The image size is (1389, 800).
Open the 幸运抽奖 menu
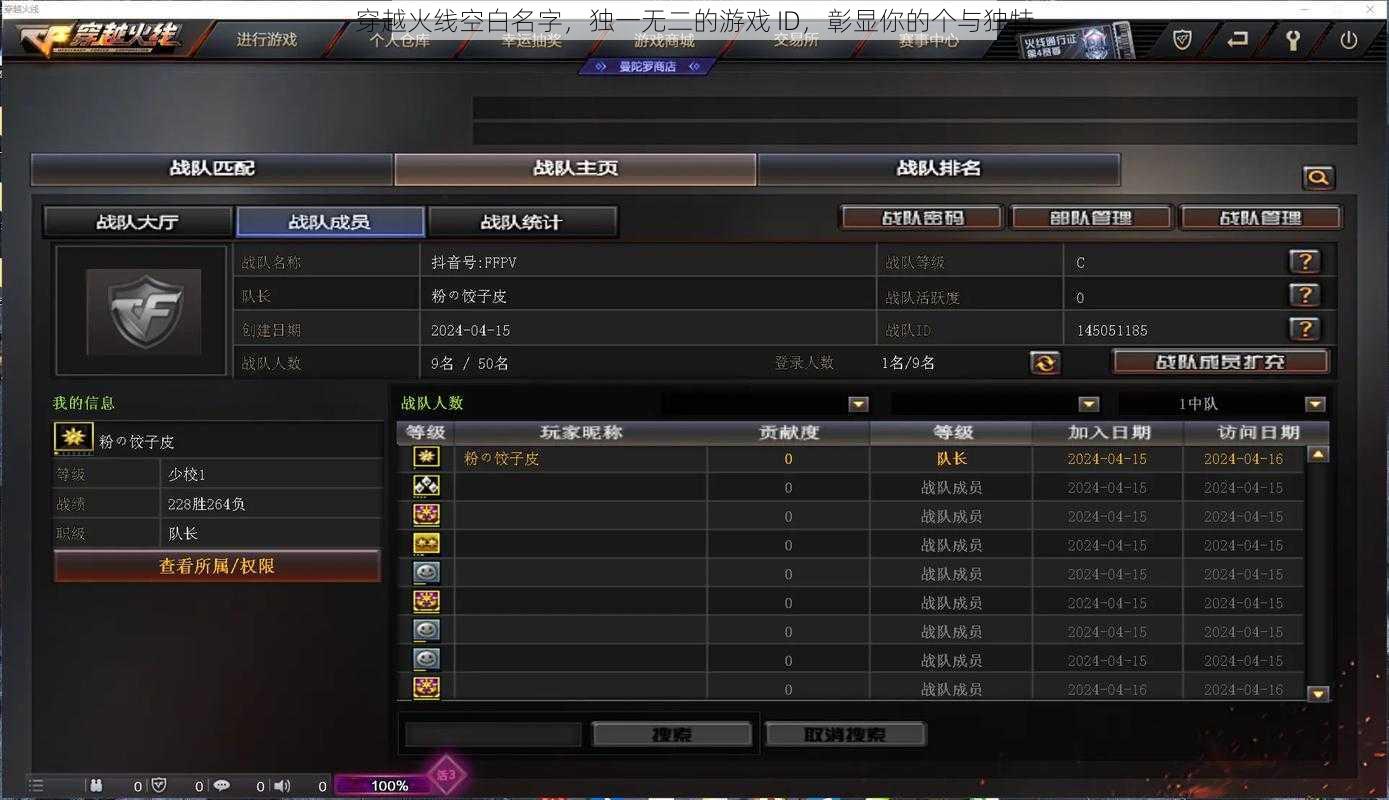[x=532, y=40]
